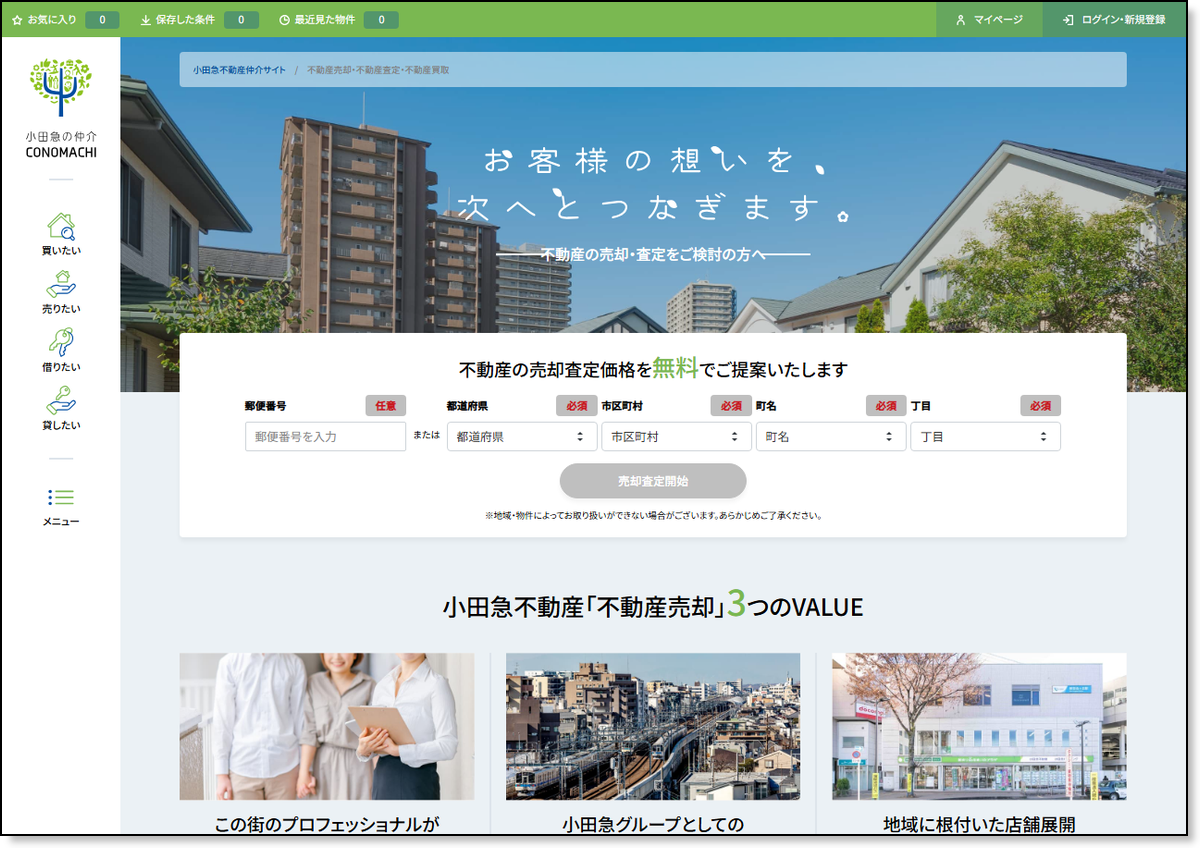1200x848 pixels.
Task: Click the 必須 badge beside 丁目
Action: click(1040, 406)
